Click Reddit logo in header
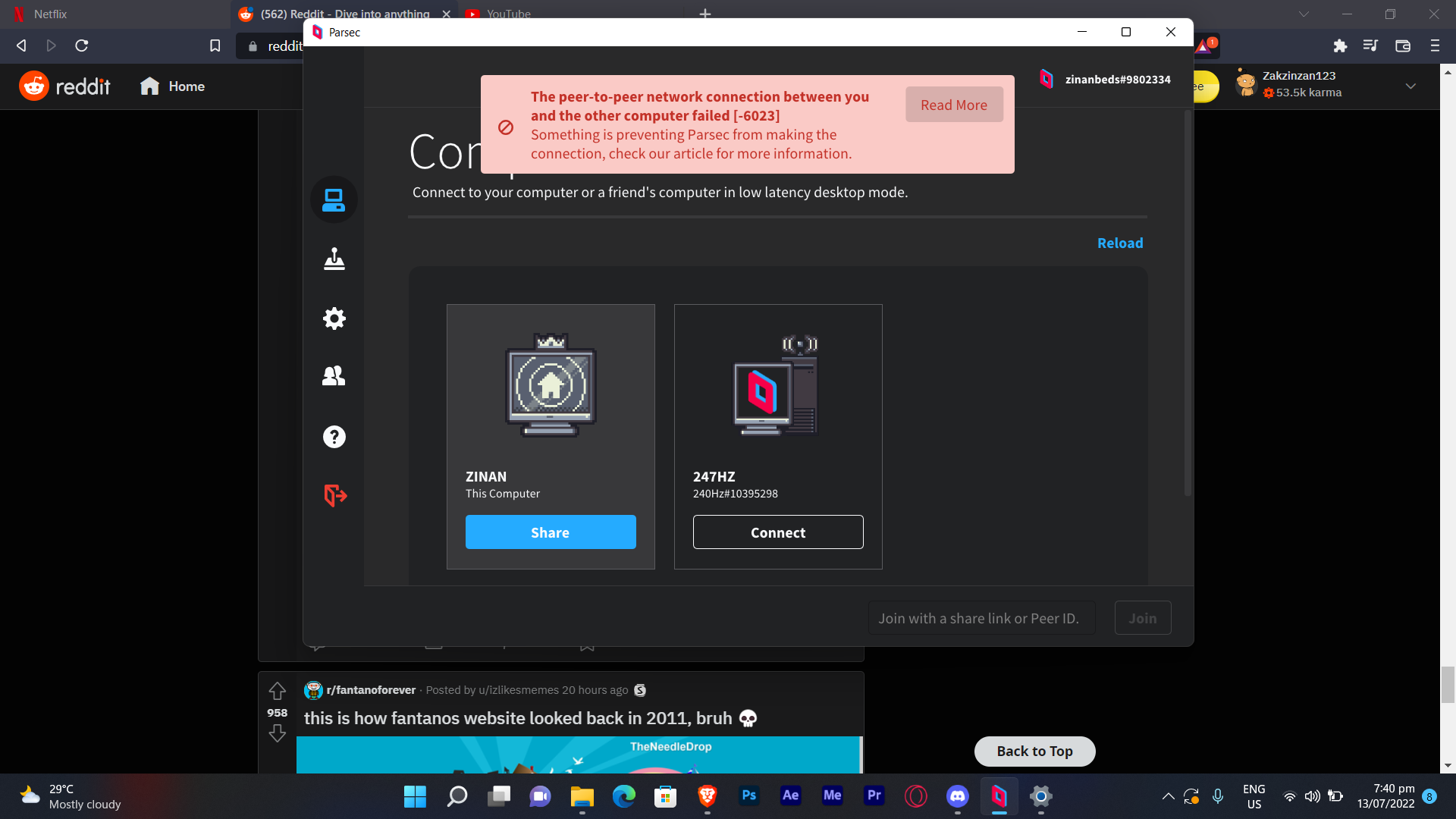 click(x=65, y=86)
